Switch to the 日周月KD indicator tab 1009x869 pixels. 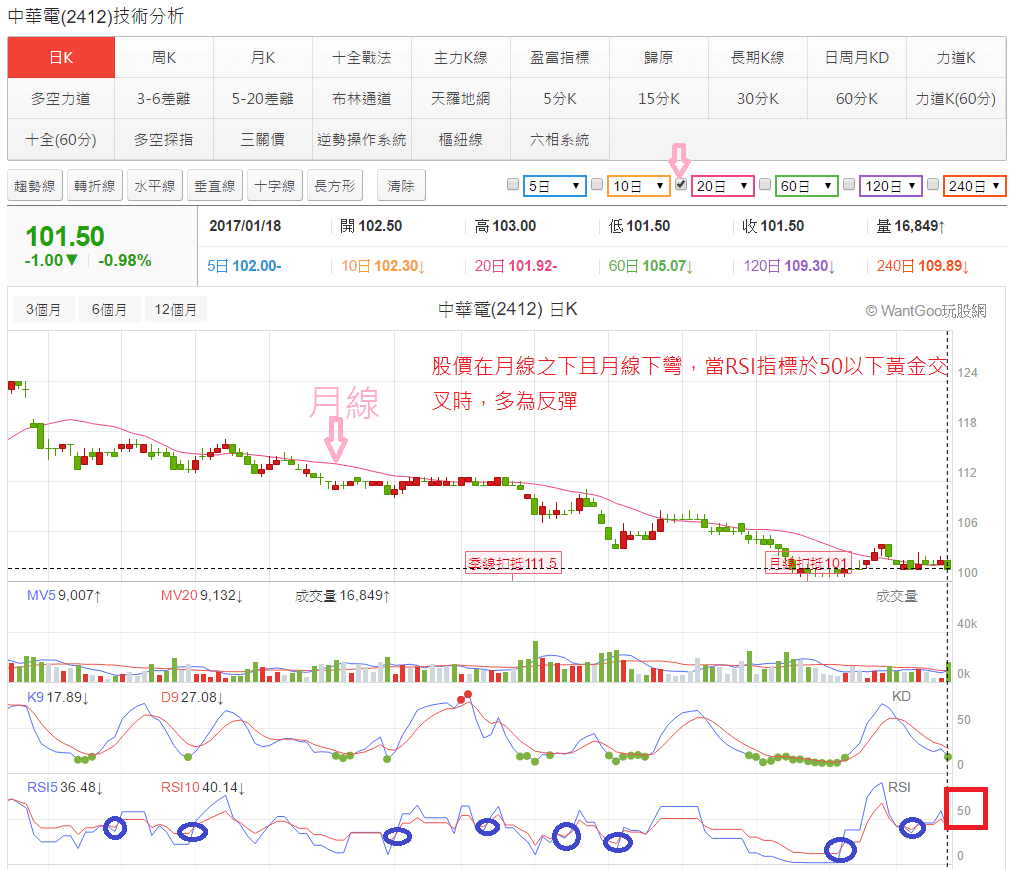pyautogui.click(x=855, y=57)
